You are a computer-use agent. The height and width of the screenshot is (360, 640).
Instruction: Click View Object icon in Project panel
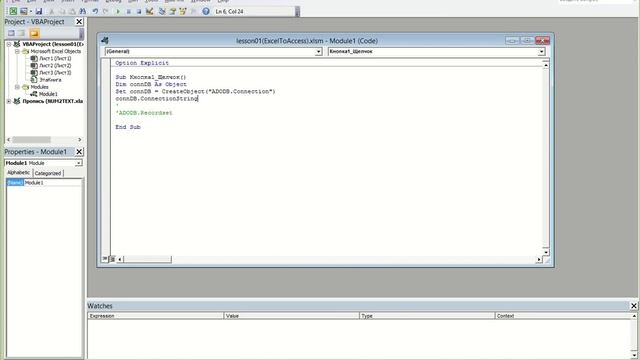22,33
